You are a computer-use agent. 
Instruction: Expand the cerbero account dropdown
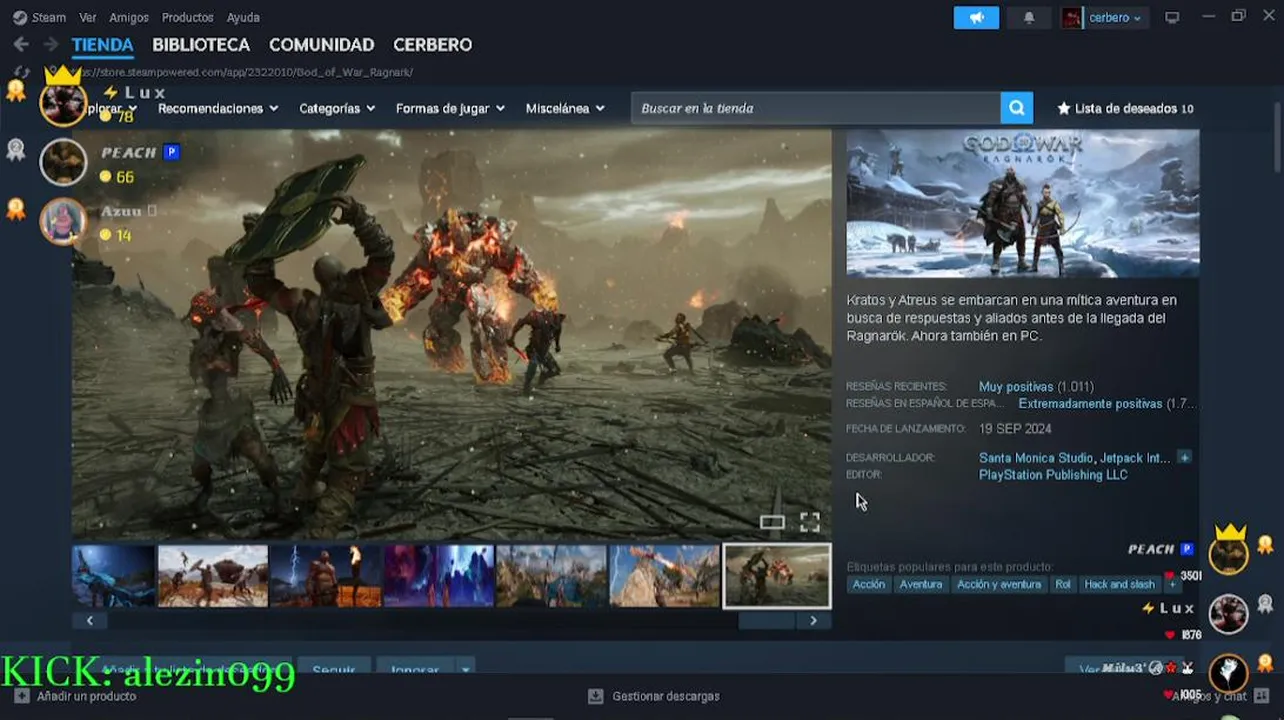(x=1115, y=18)
